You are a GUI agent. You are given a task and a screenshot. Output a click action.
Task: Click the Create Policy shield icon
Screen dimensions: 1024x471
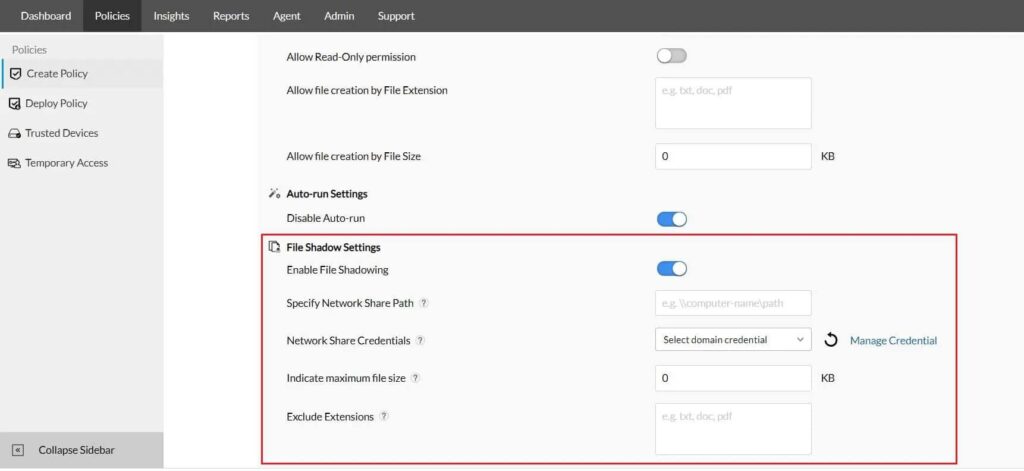click(x=16, y=74)
